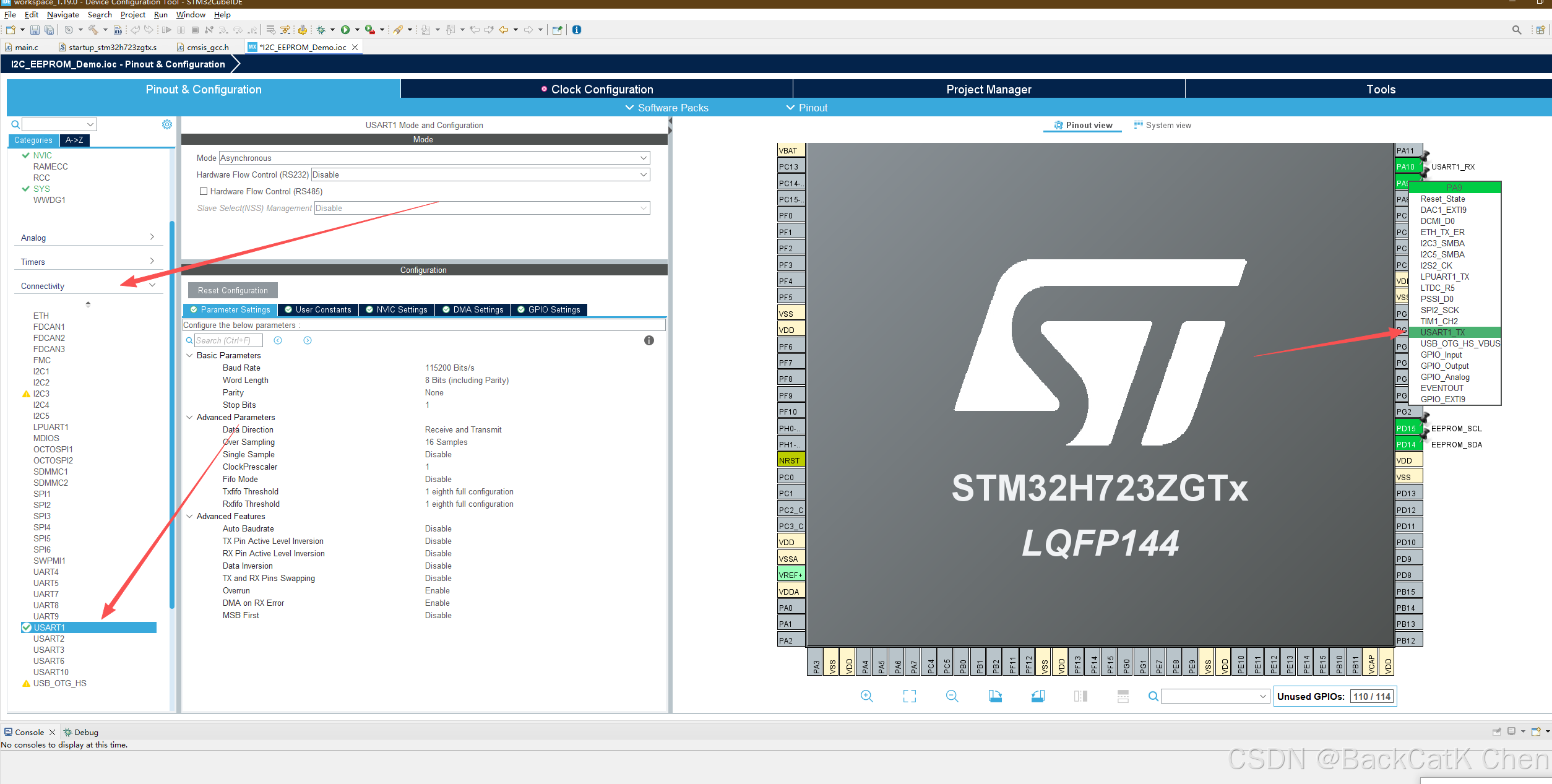Collapse the Advanced Features group
This screenshot has height=784, width=1552.
point(189,516)
